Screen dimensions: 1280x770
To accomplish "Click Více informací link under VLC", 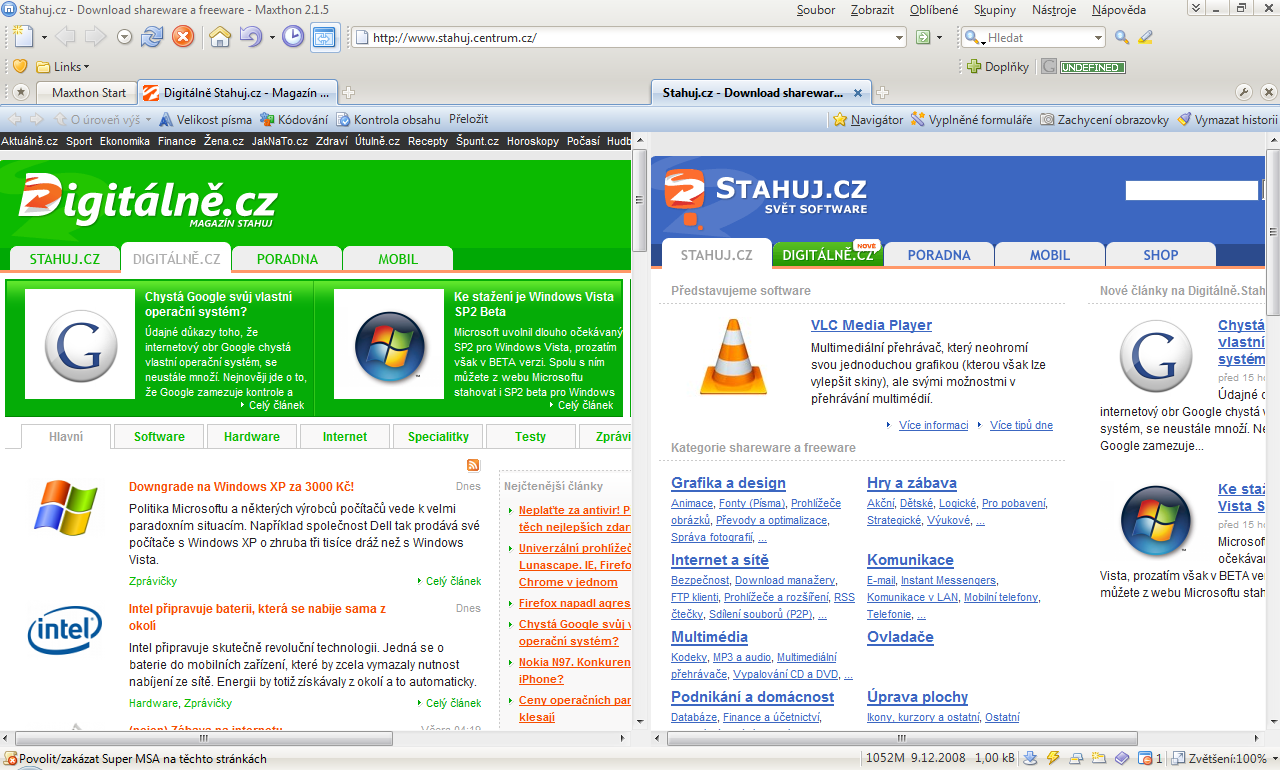I will coord(933,425).
